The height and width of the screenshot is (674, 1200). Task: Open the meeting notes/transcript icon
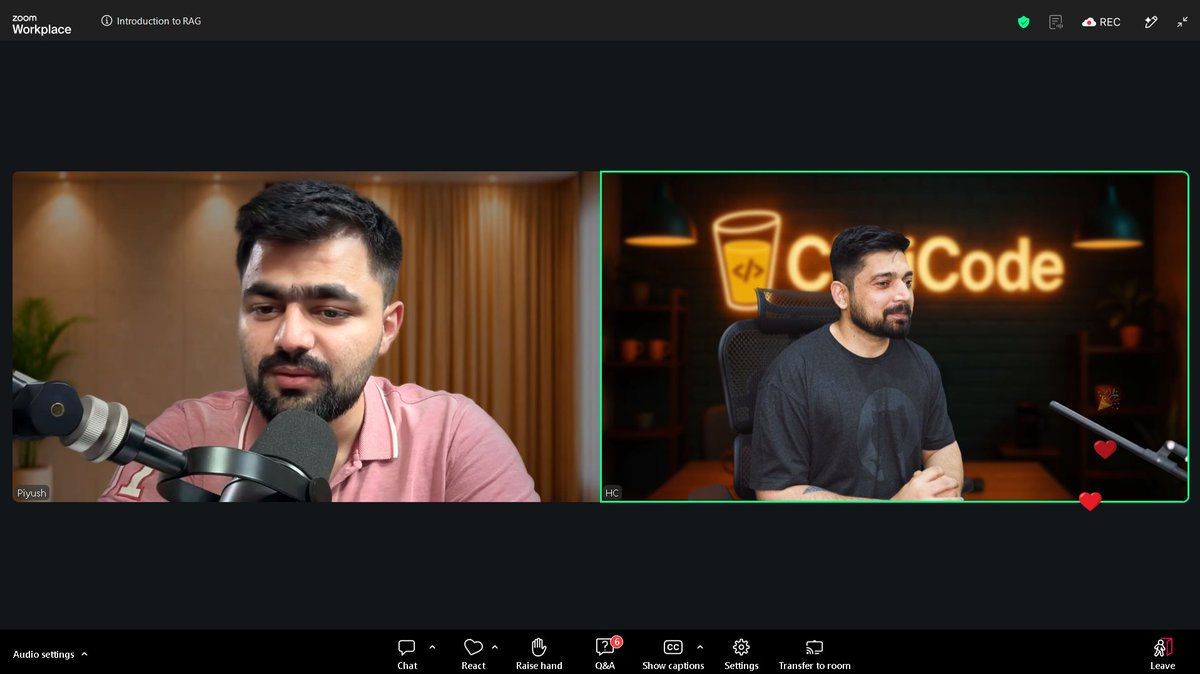[1055, 22]
